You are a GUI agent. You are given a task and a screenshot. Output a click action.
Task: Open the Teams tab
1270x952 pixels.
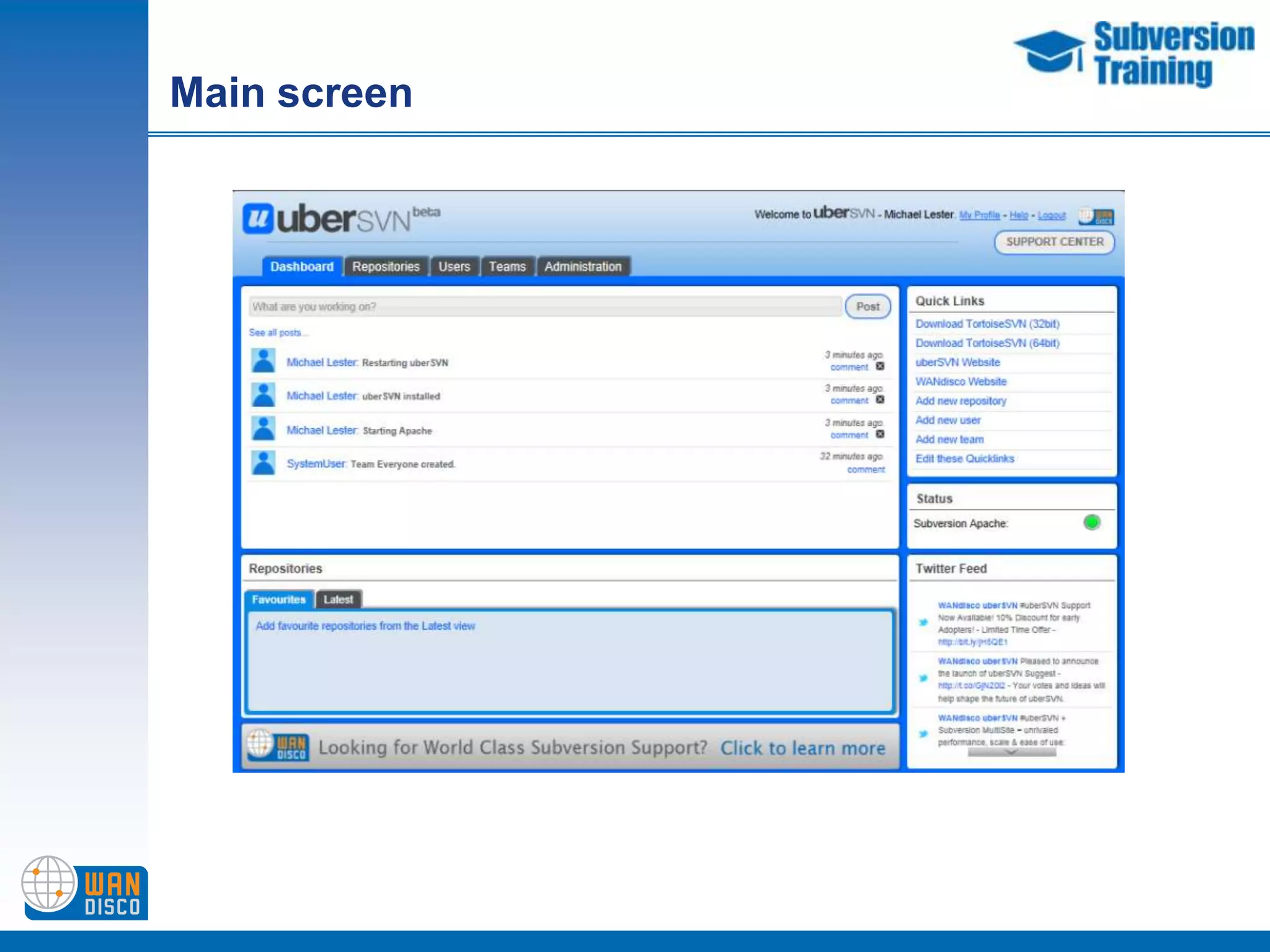507,267
